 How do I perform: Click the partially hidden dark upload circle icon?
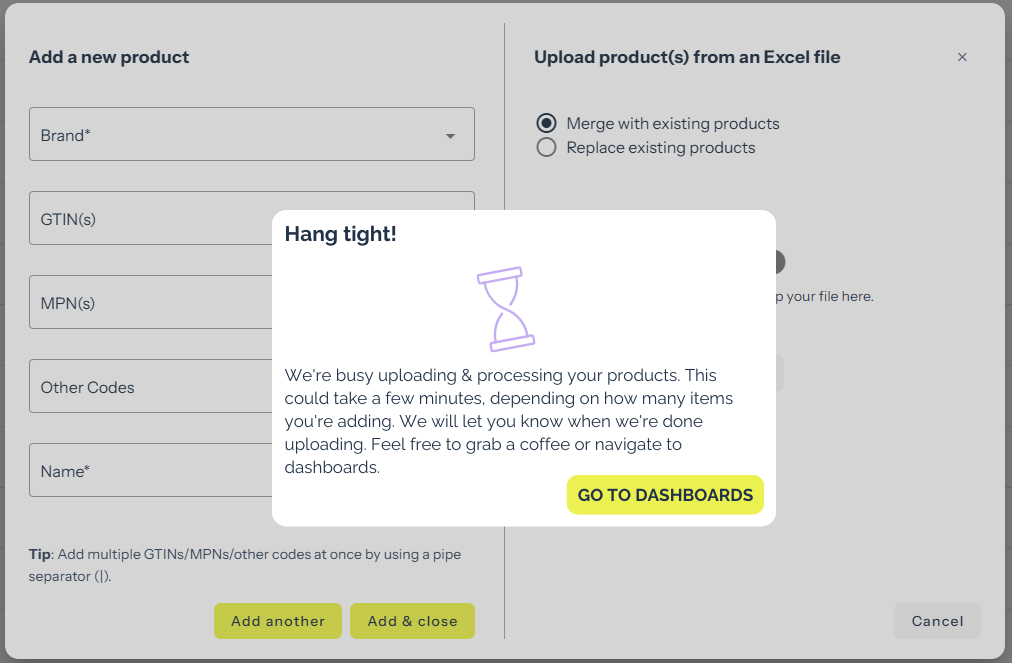[x=780, y=263]
